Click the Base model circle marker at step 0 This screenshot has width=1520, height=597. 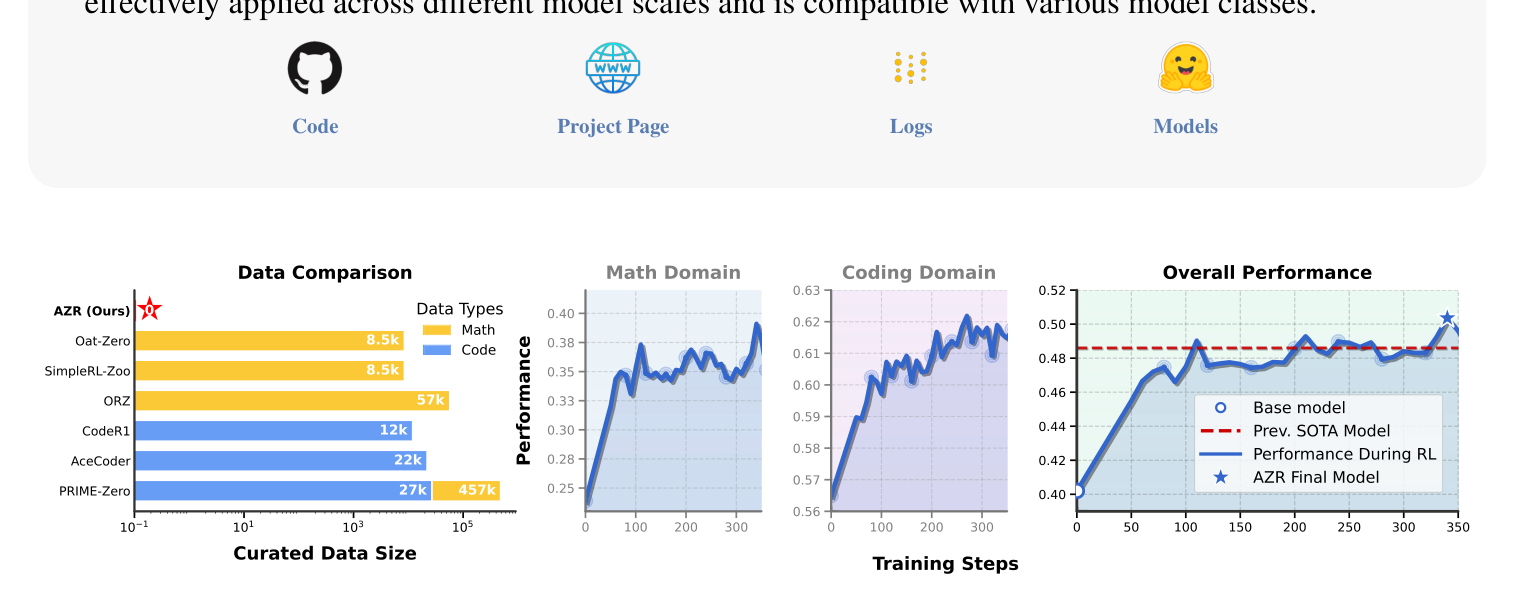(1077, 491)
